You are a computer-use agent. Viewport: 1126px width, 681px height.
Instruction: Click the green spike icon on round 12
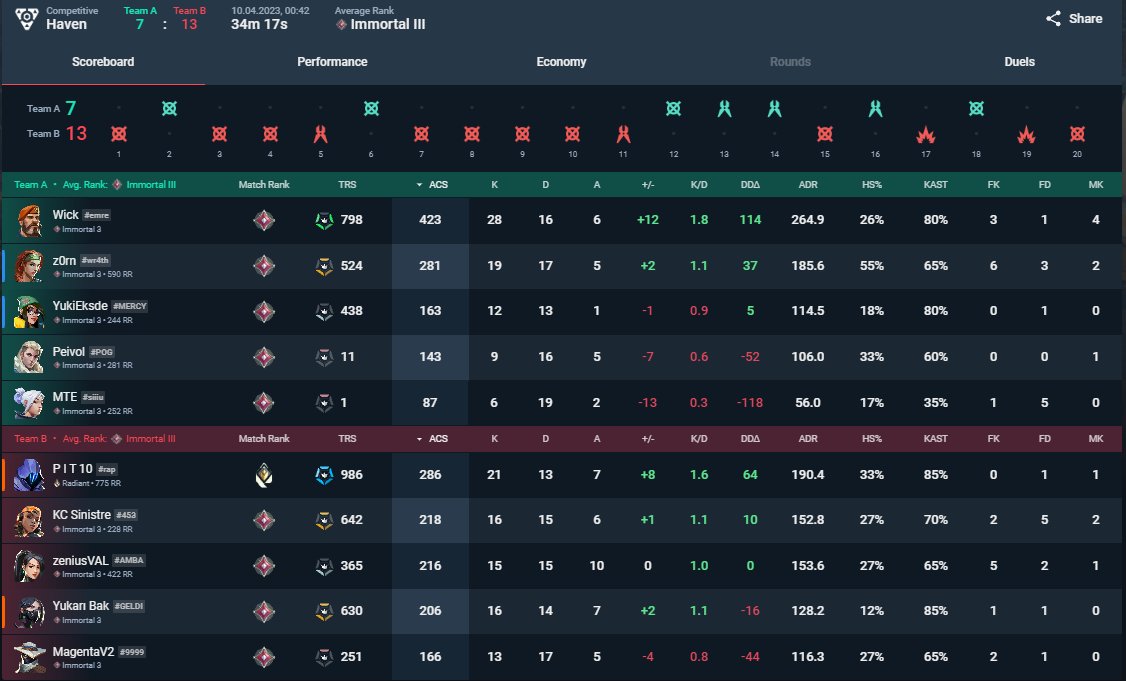coord(673,108)
